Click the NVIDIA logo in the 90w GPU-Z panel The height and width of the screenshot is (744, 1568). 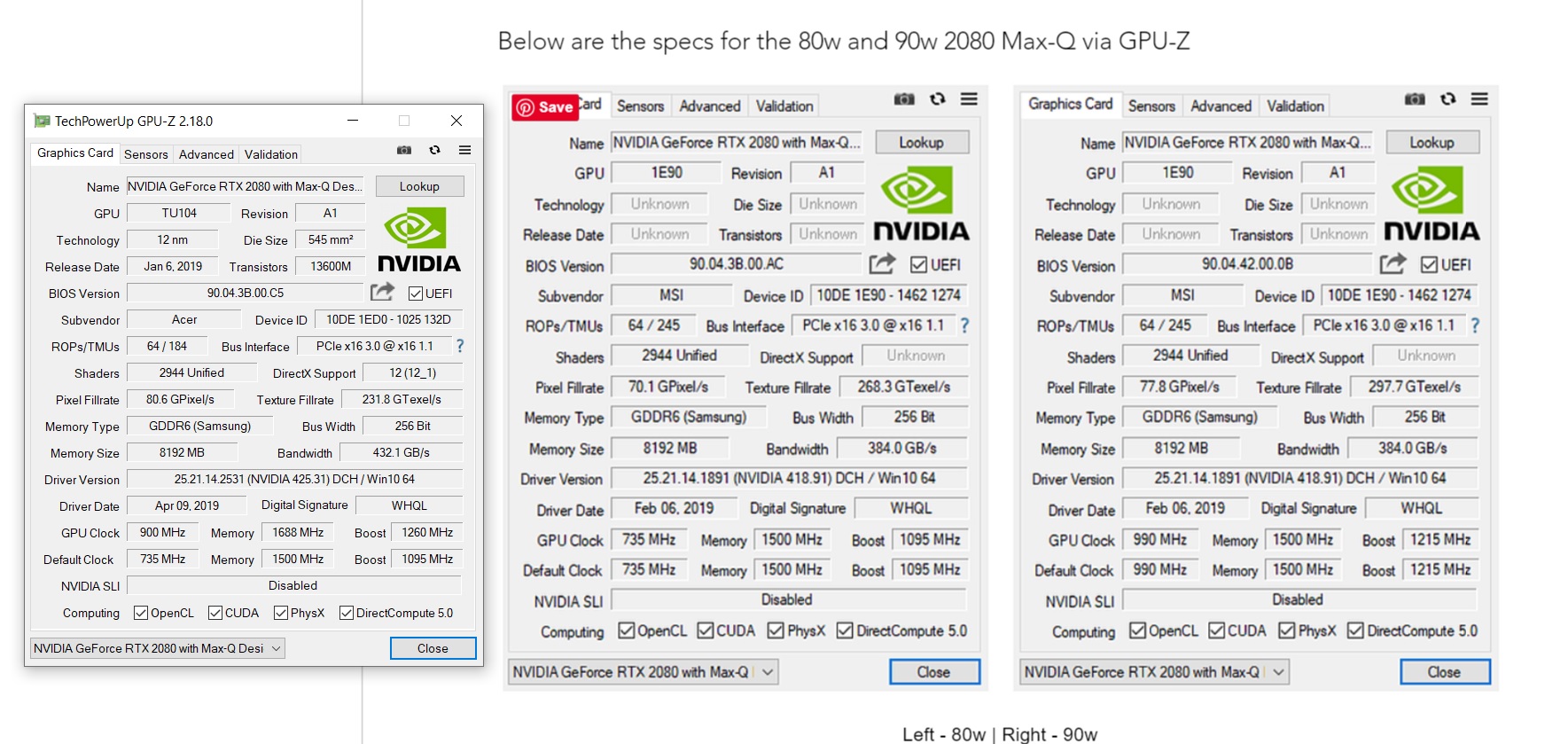[x=1432, y=204]
